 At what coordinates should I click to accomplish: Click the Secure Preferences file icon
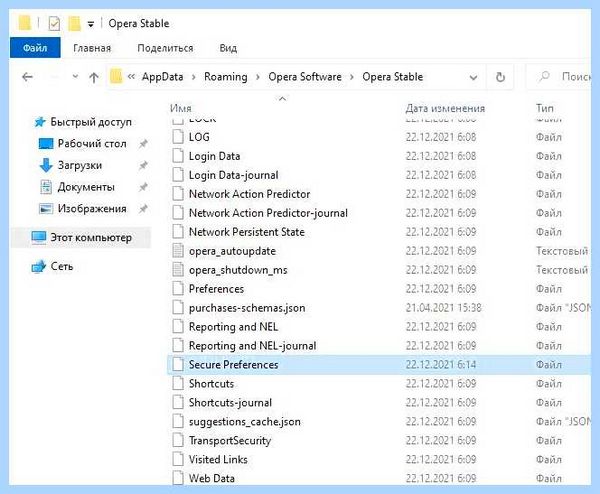click(178, 365)
